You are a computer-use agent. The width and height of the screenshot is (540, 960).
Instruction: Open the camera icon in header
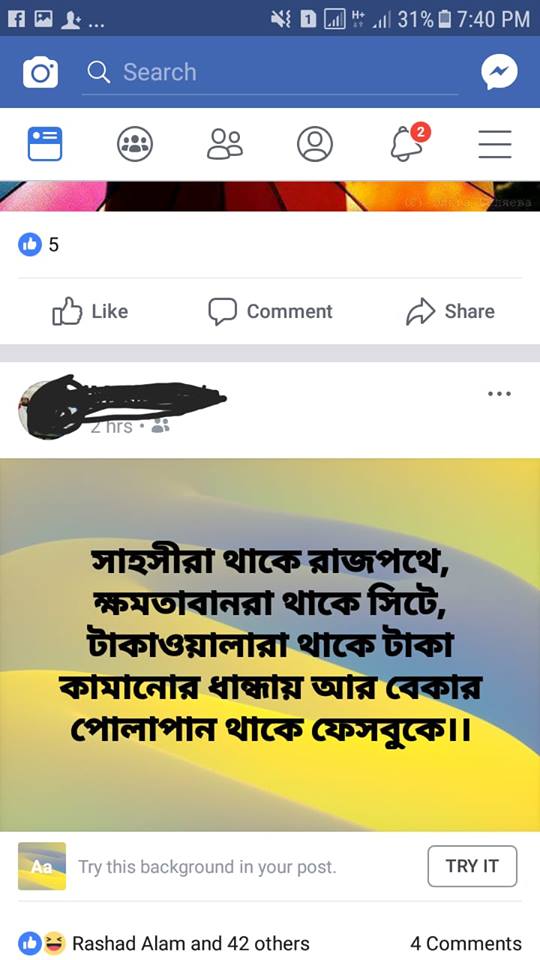tap(40, 73)
